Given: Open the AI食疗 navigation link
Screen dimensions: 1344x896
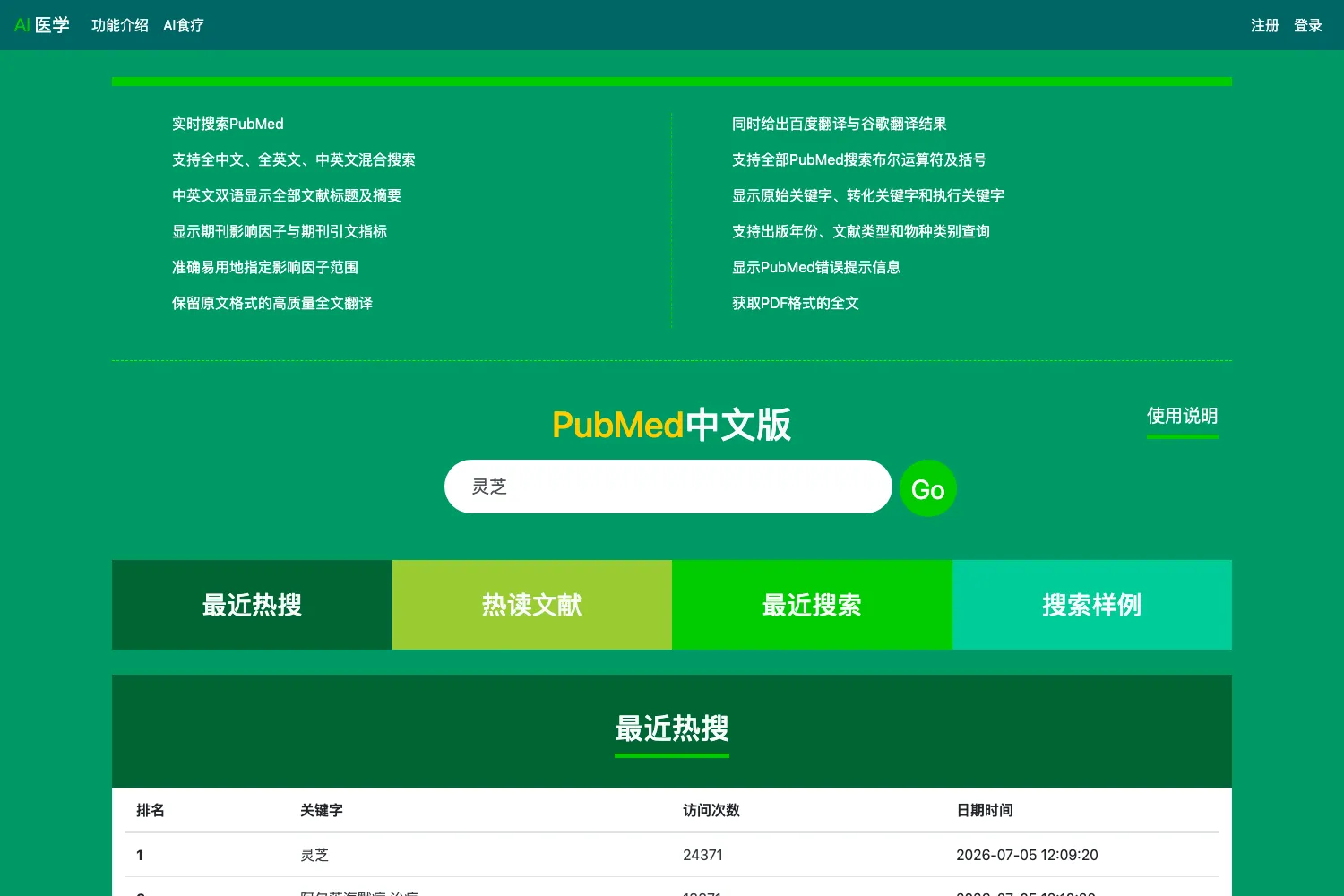Looking at the screenshot, I should coord(184,25).
